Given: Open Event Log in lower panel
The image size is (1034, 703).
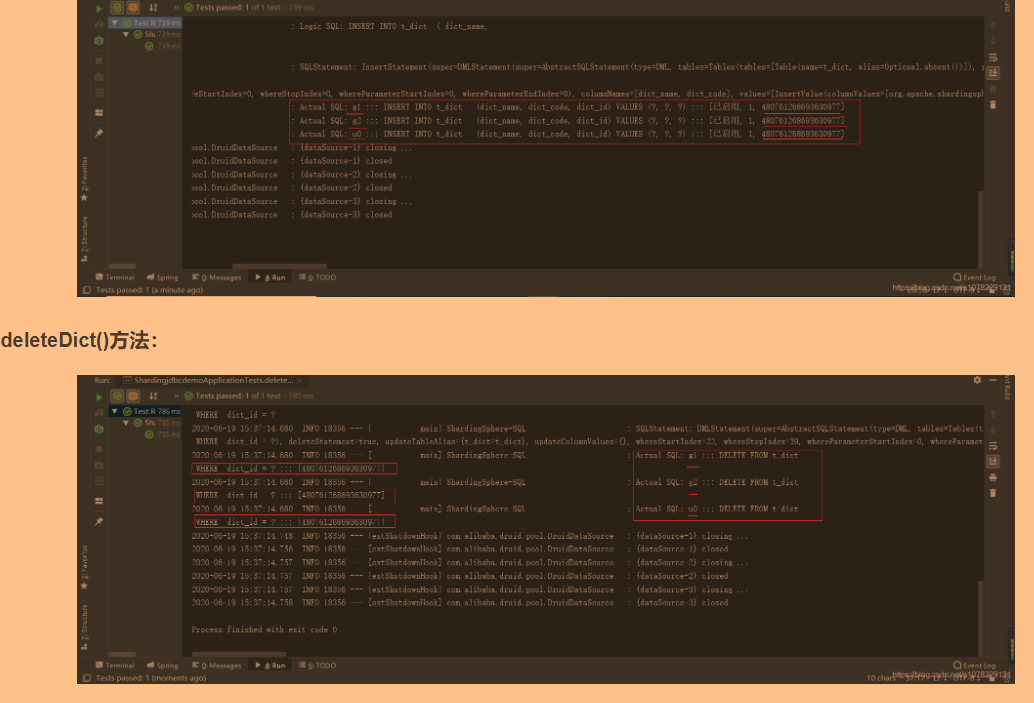Looking at the screenshot, I should [974, 665].
